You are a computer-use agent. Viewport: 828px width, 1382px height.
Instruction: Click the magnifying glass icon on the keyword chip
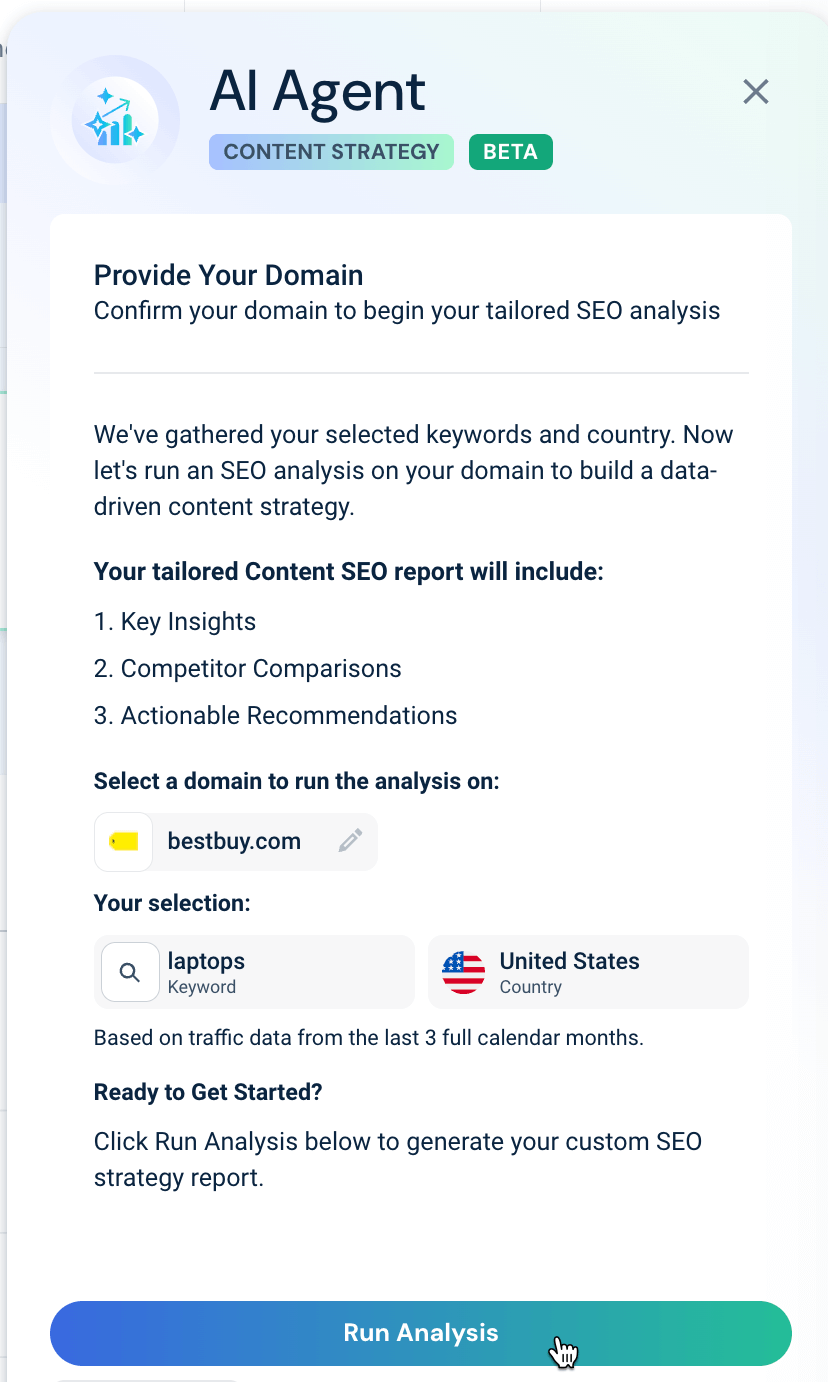129,971
